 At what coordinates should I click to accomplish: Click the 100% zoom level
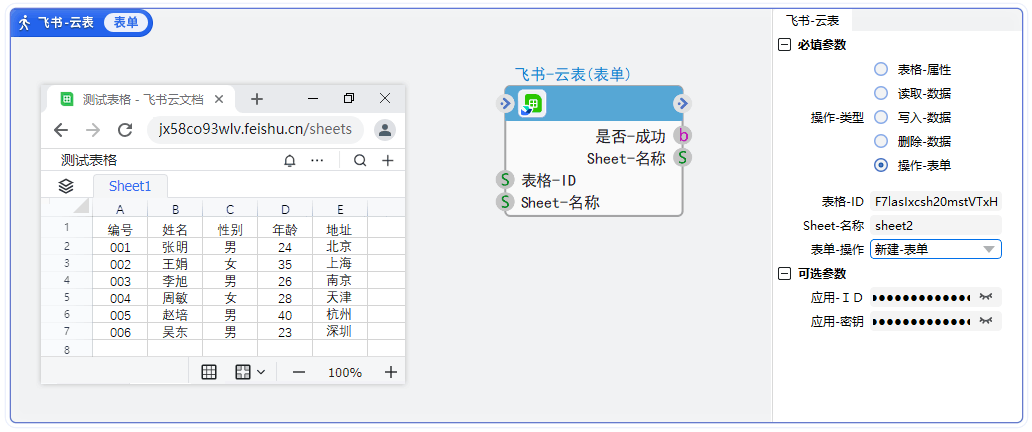(x=345, y=373)
